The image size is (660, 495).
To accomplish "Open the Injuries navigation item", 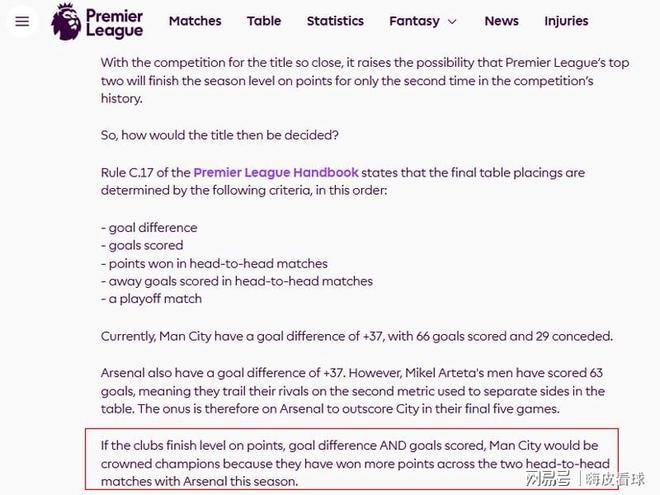I will point(566,21).
